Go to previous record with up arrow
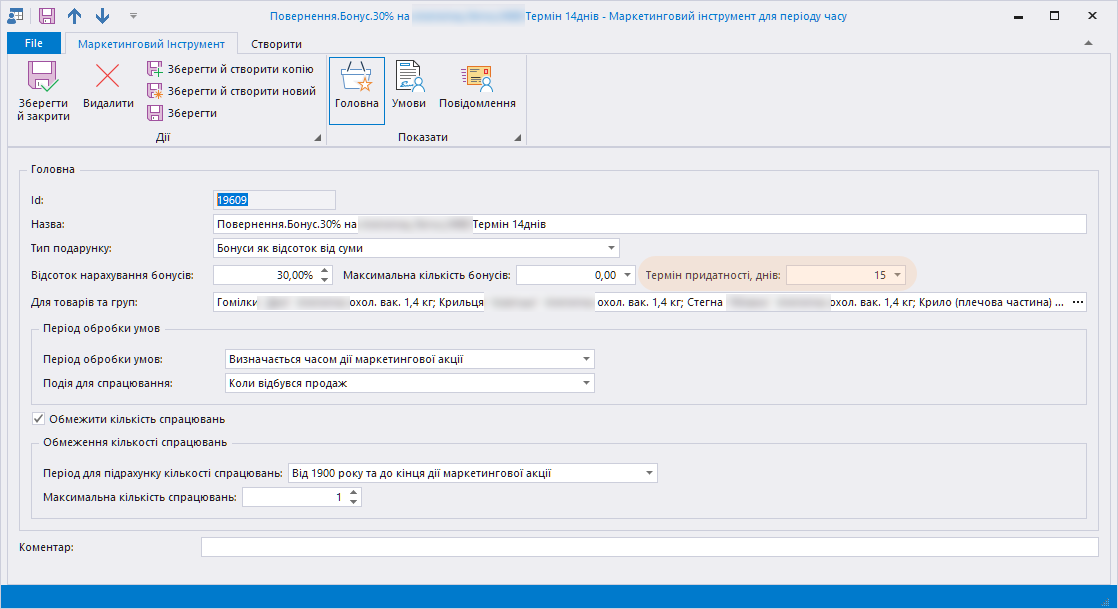Viewport: 1118px width, 609px height. click(x=75, y=16)
